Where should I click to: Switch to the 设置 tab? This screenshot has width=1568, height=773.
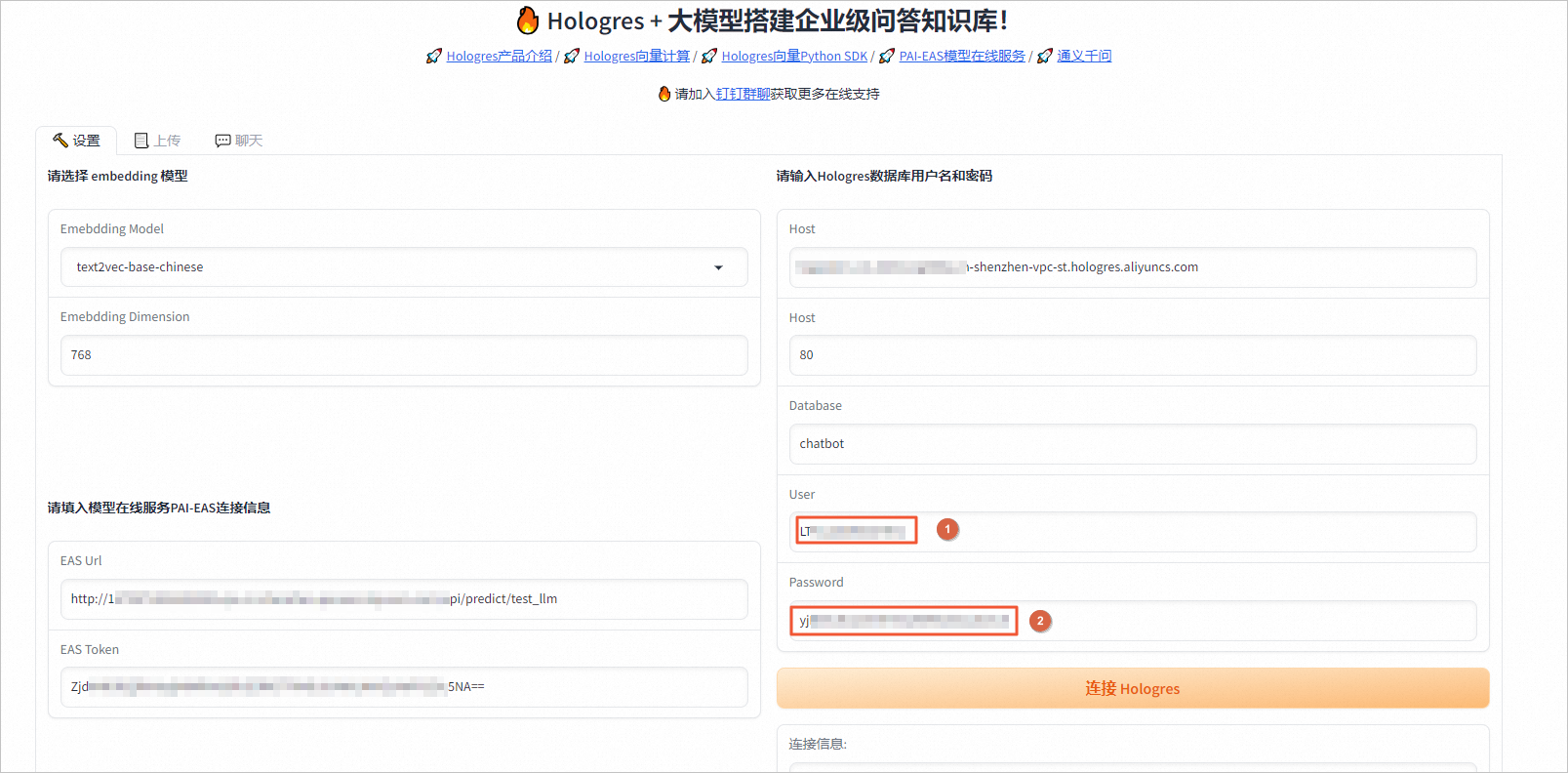(76, 141)
